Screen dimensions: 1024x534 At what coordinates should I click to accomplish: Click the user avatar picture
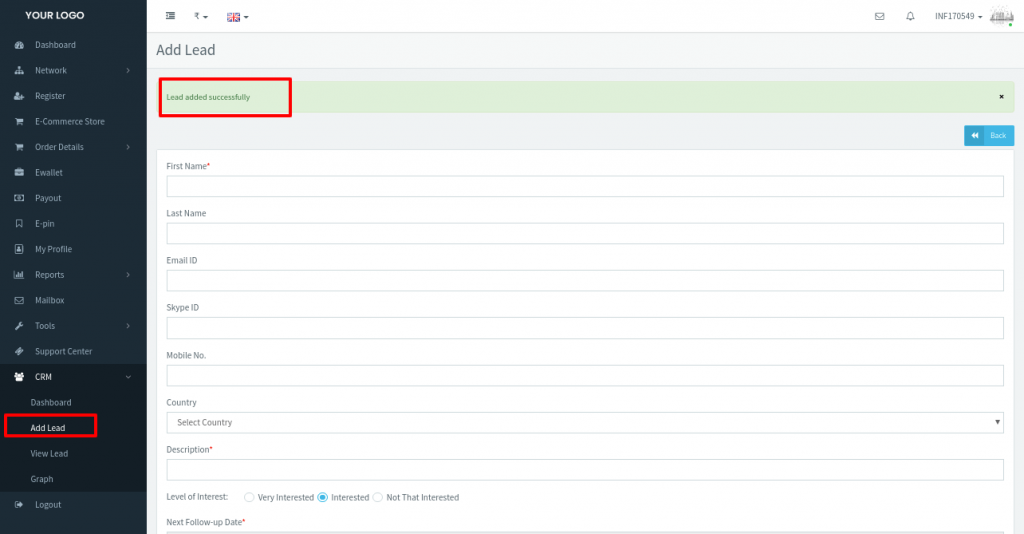(x=1001, y=16)
